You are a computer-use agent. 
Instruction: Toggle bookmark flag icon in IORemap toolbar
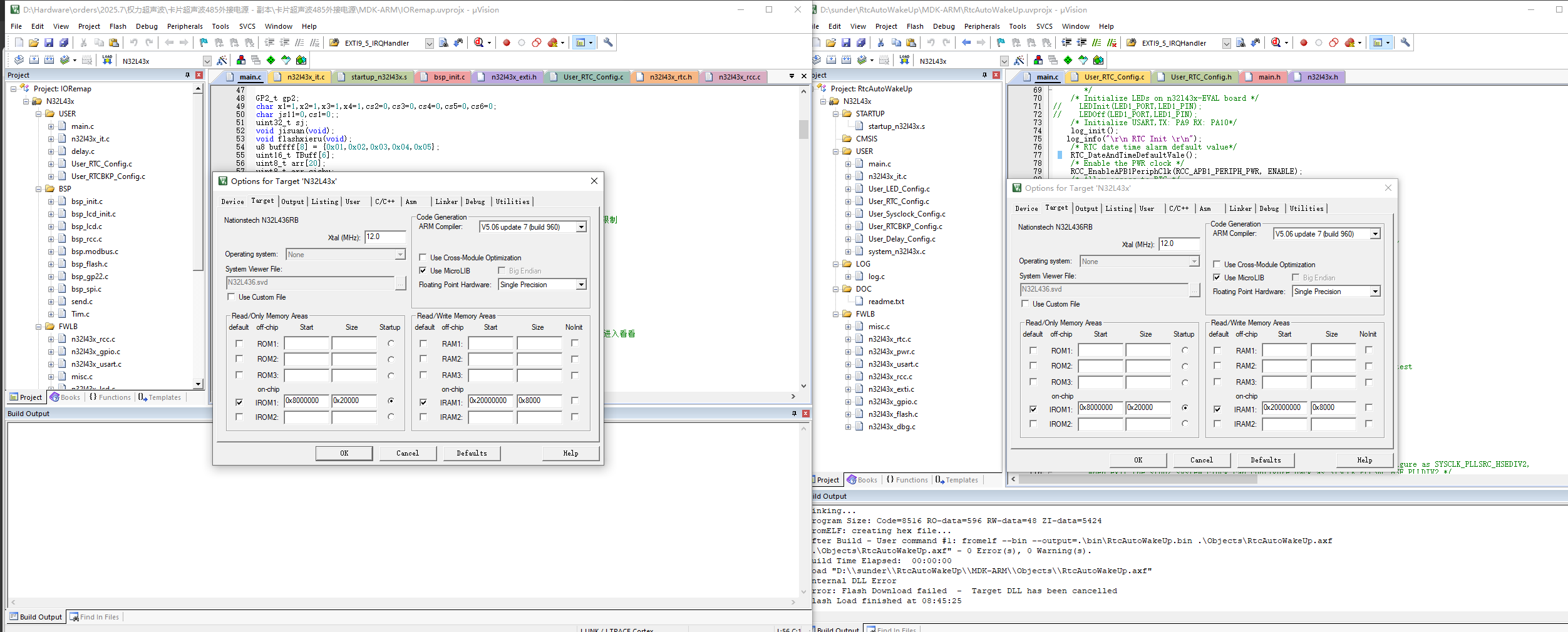[204, 43]
